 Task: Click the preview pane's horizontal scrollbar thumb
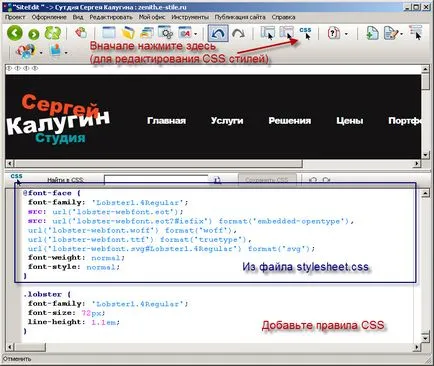158,163
